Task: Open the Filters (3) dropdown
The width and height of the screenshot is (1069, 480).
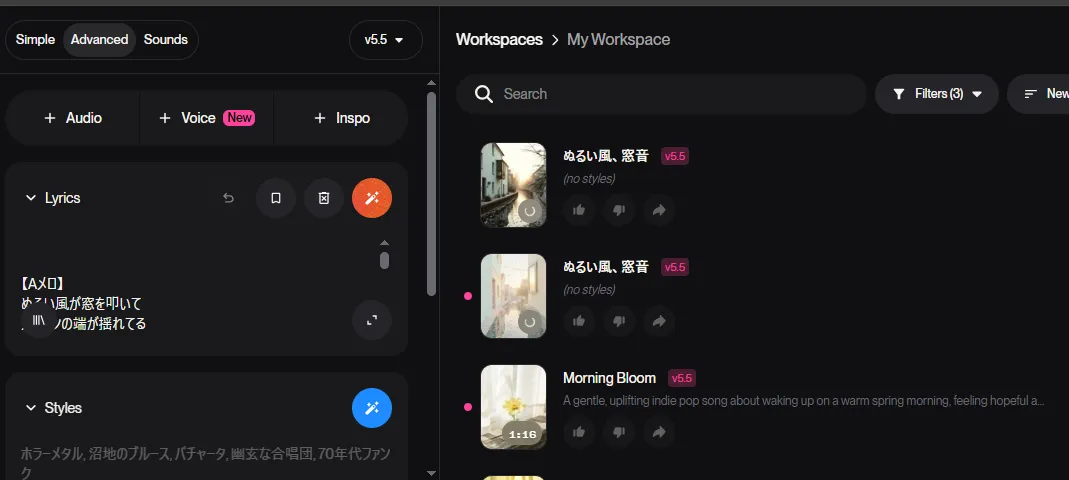Action: [937, 94]
